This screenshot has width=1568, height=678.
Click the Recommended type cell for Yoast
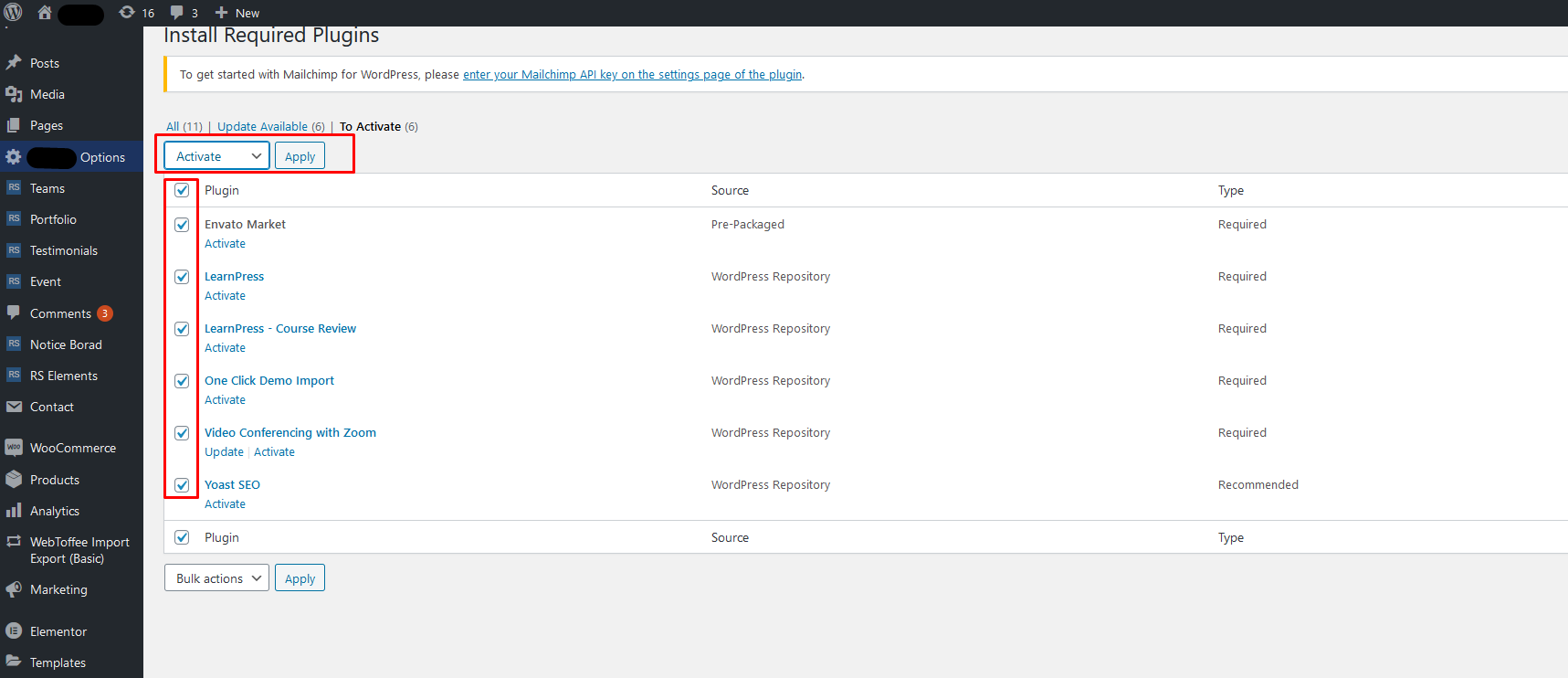(1258, 485)
